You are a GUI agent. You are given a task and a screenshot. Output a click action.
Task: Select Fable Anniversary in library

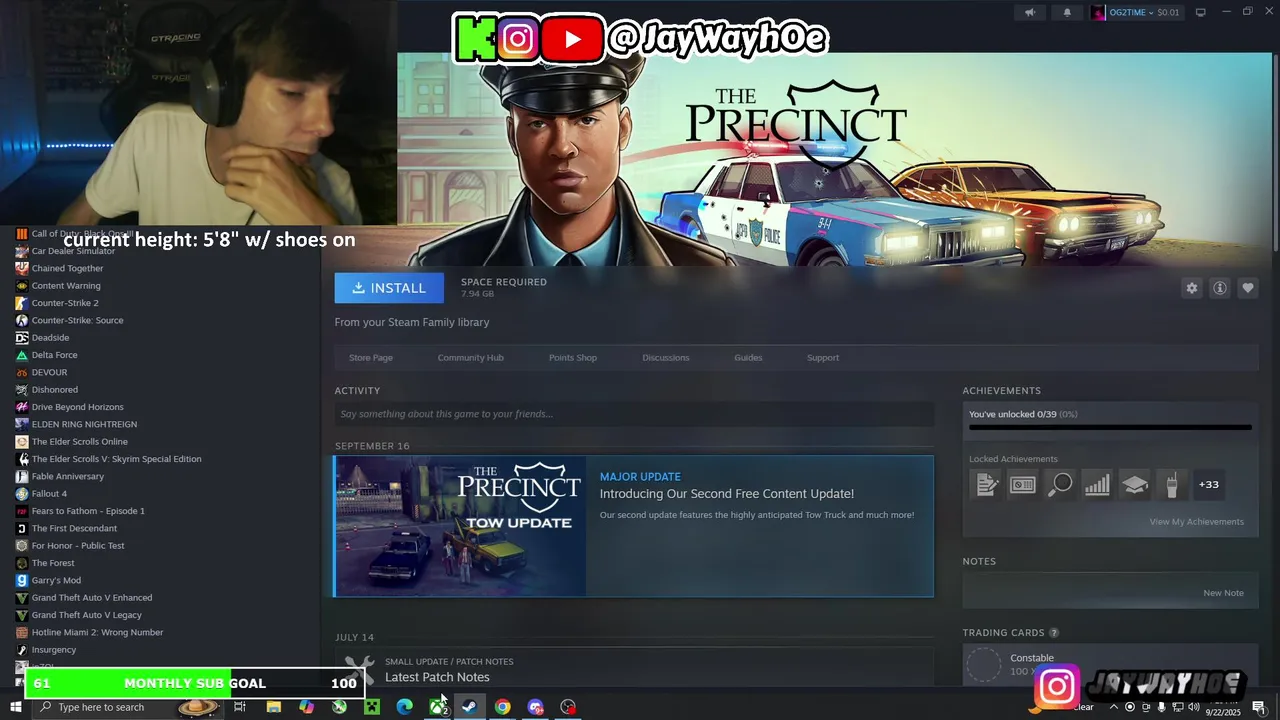67,476
